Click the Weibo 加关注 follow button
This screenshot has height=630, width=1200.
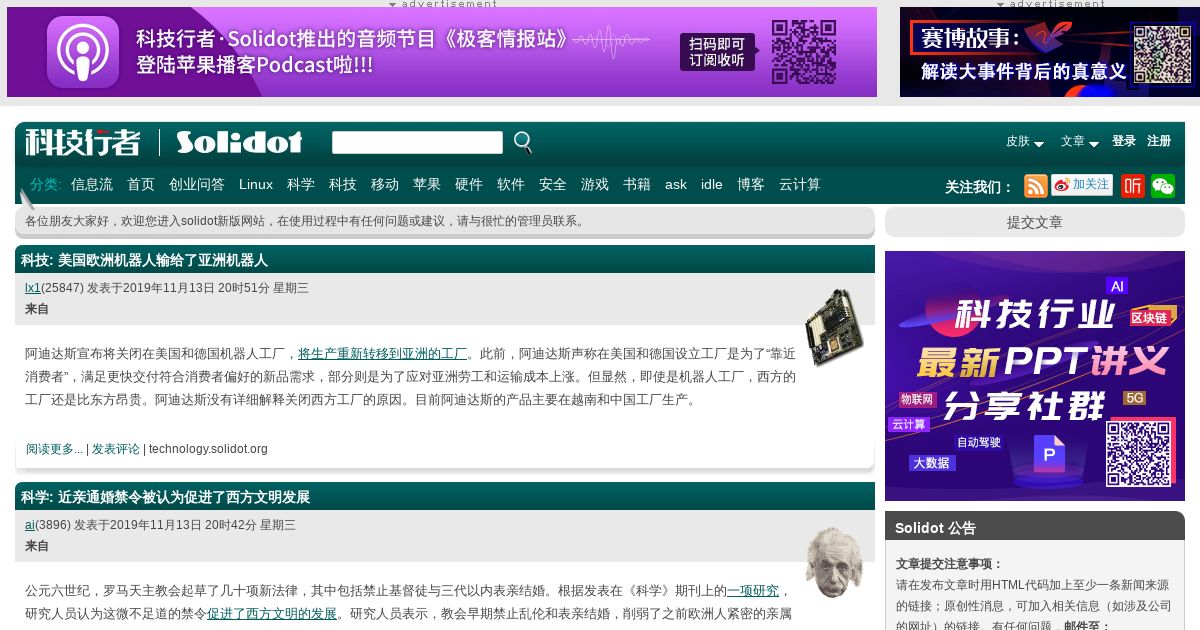pos(1082,185)
